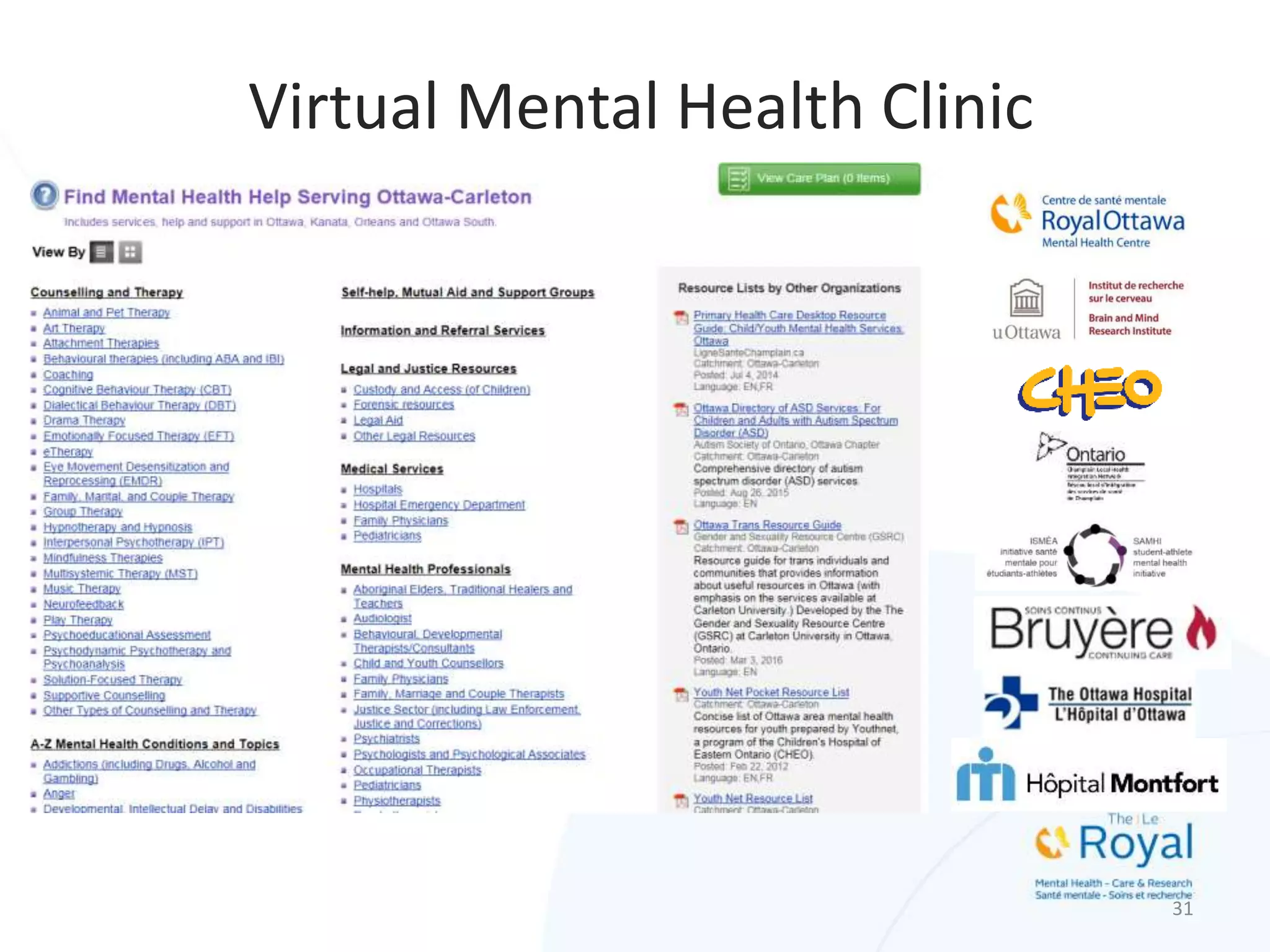Switch to list view icon beside View By
1270x952 pixels.
pyautogui.click(x=102, y=252)
